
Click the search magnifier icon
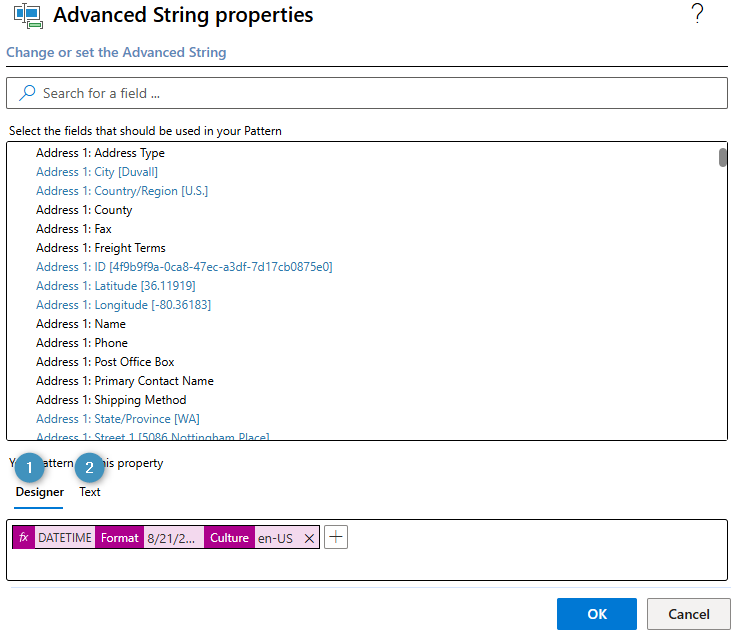click(x=27, y=93)
